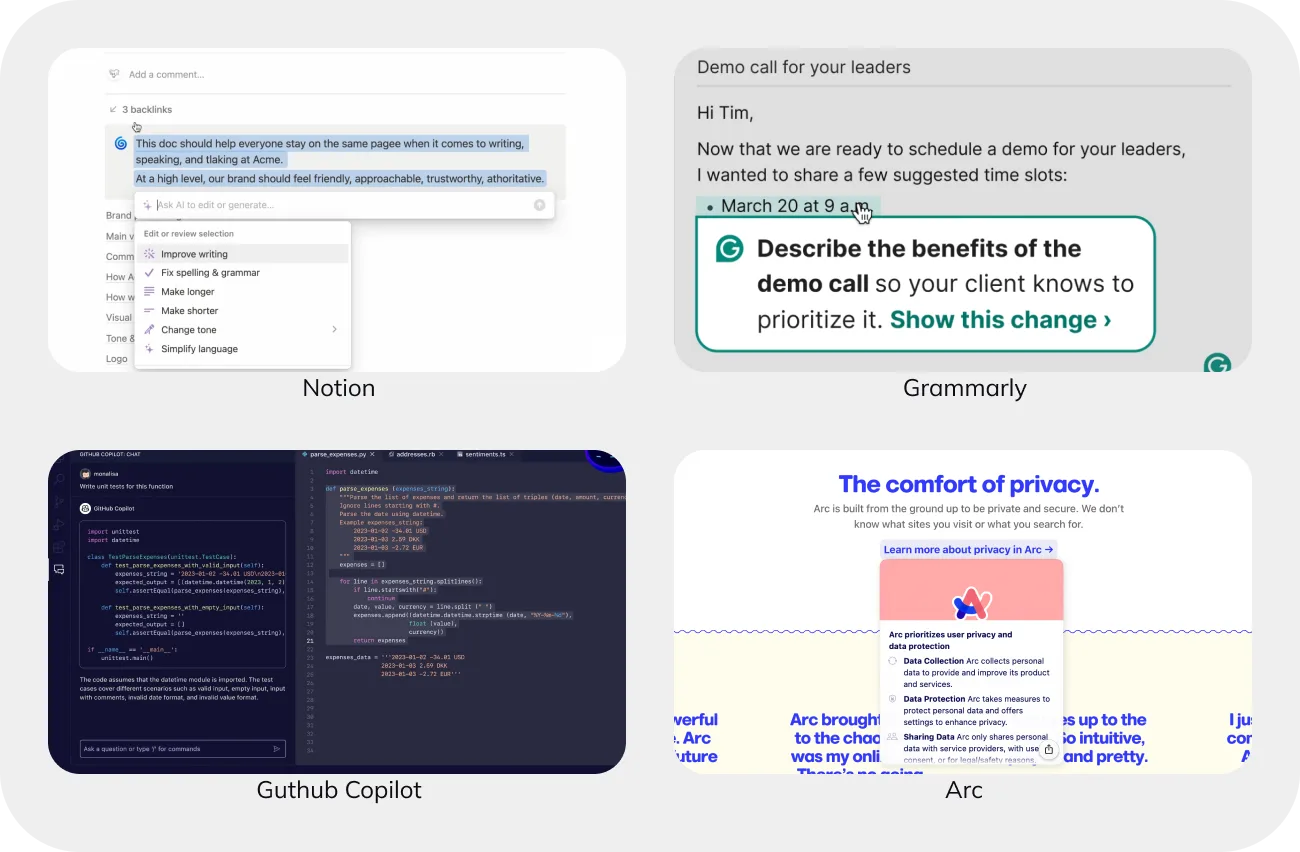
Task: Expand the Change tone submenu chevron
Action: [334, 330]
